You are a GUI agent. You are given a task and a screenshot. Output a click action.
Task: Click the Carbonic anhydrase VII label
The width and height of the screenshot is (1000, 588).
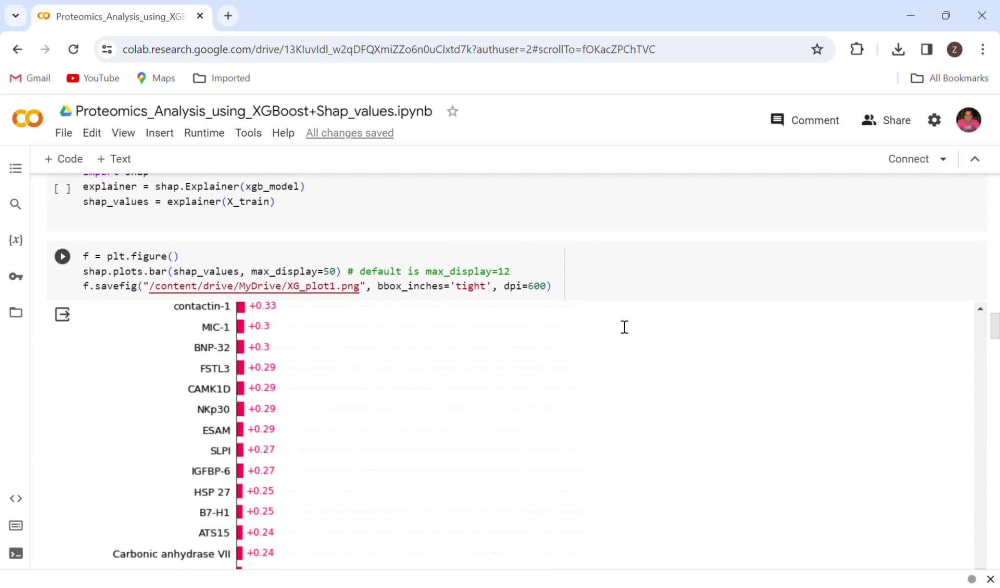(172, 554)
